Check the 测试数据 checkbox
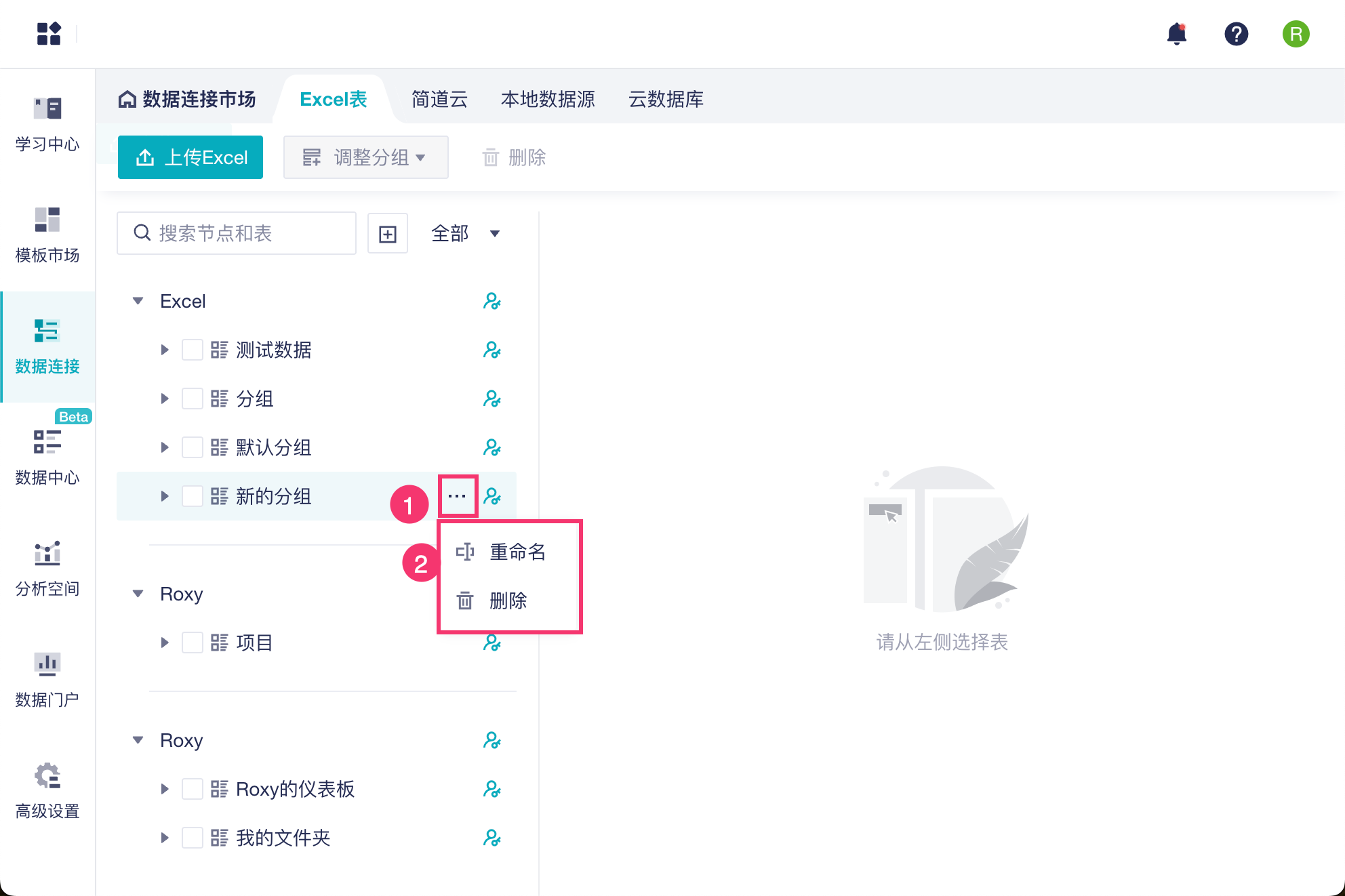This screenshot has height=896, width=1345. point(193,350)
